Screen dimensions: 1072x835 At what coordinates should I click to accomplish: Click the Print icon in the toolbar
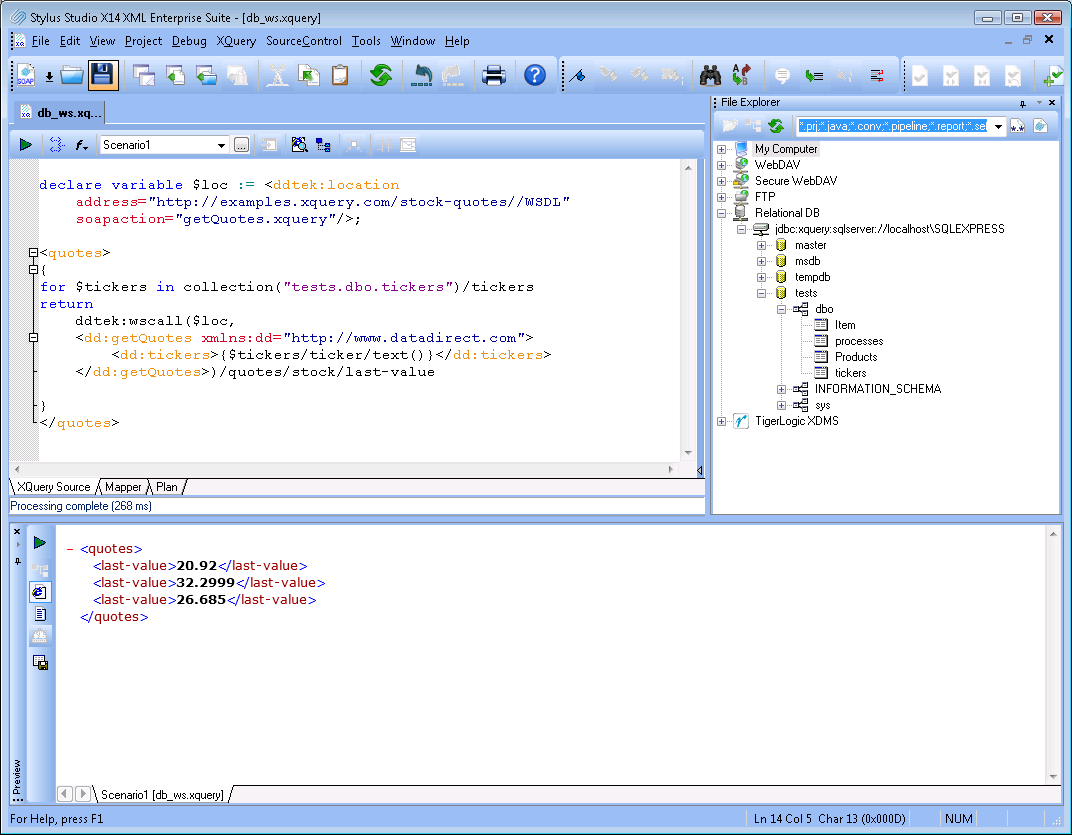pyautogui.click(x=493, y=75)
